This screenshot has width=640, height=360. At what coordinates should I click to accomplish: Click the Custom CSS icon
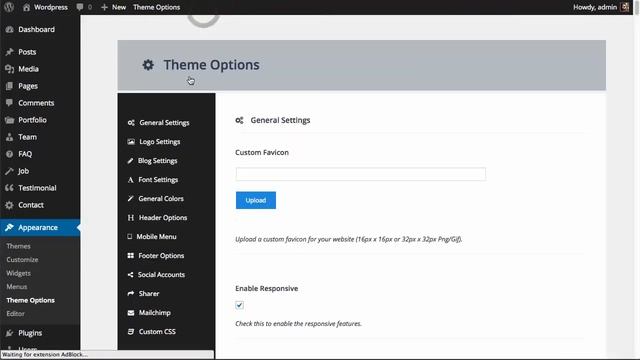click(x=131, y=331)
